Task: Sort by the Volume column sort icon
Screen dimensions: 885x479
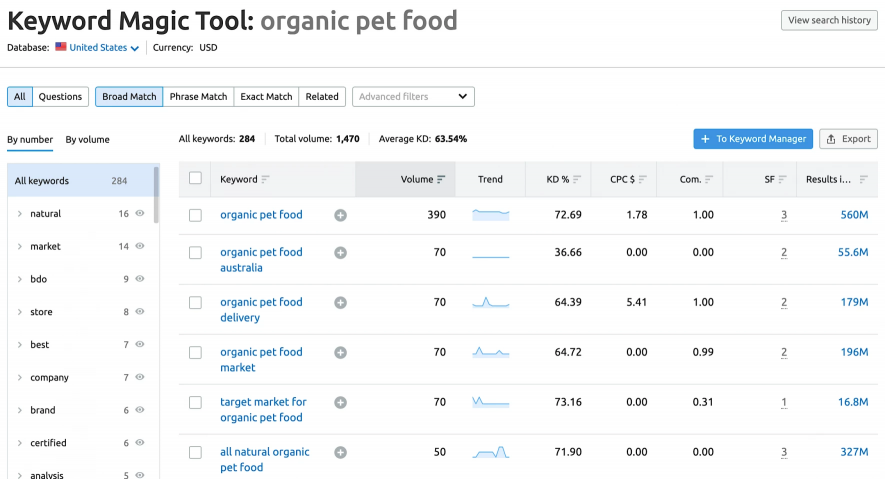Action: coord(442,180)
